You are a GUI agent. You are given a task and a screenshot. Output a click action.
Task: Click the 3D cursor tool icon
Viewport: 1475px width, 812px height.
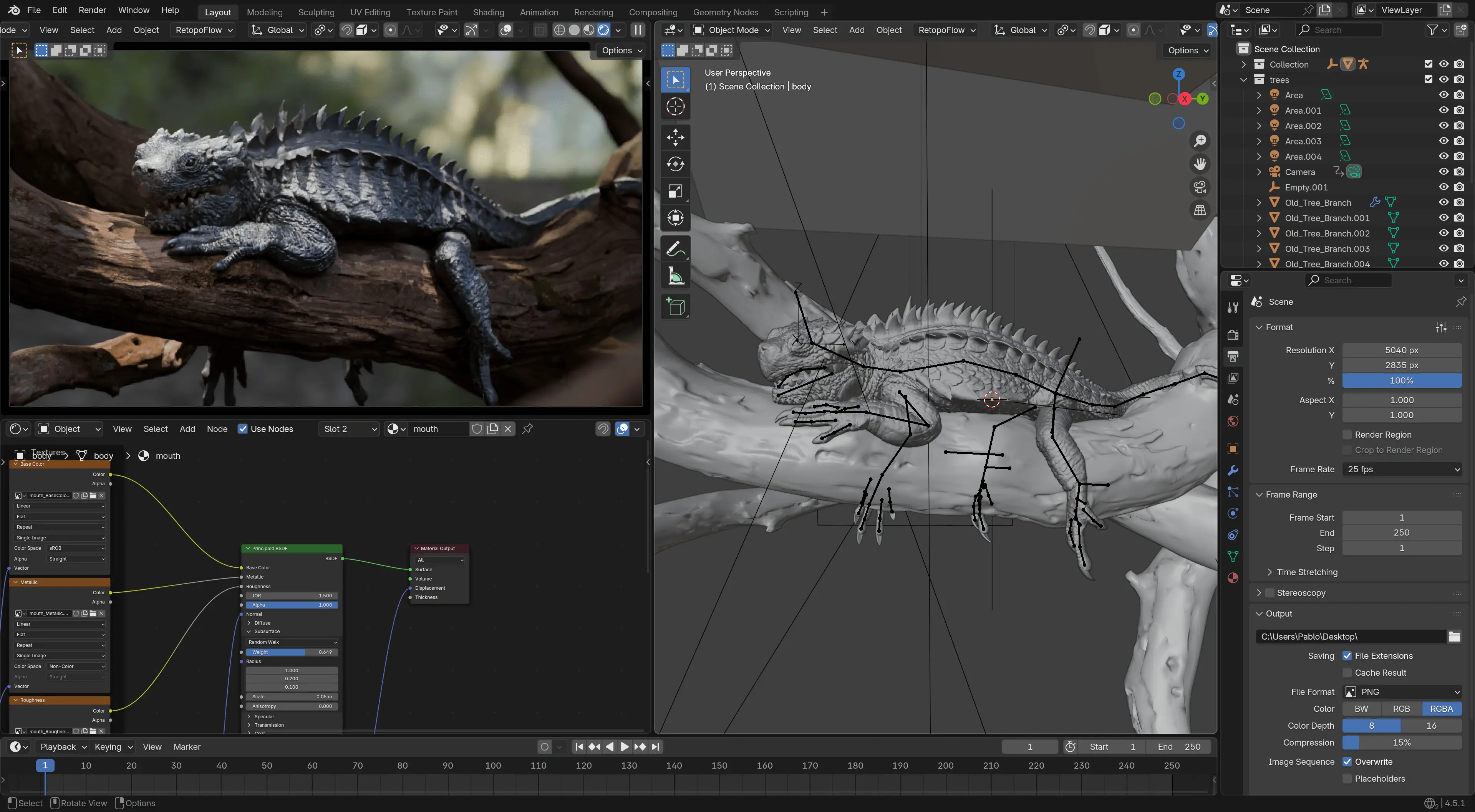pos(675,106)
